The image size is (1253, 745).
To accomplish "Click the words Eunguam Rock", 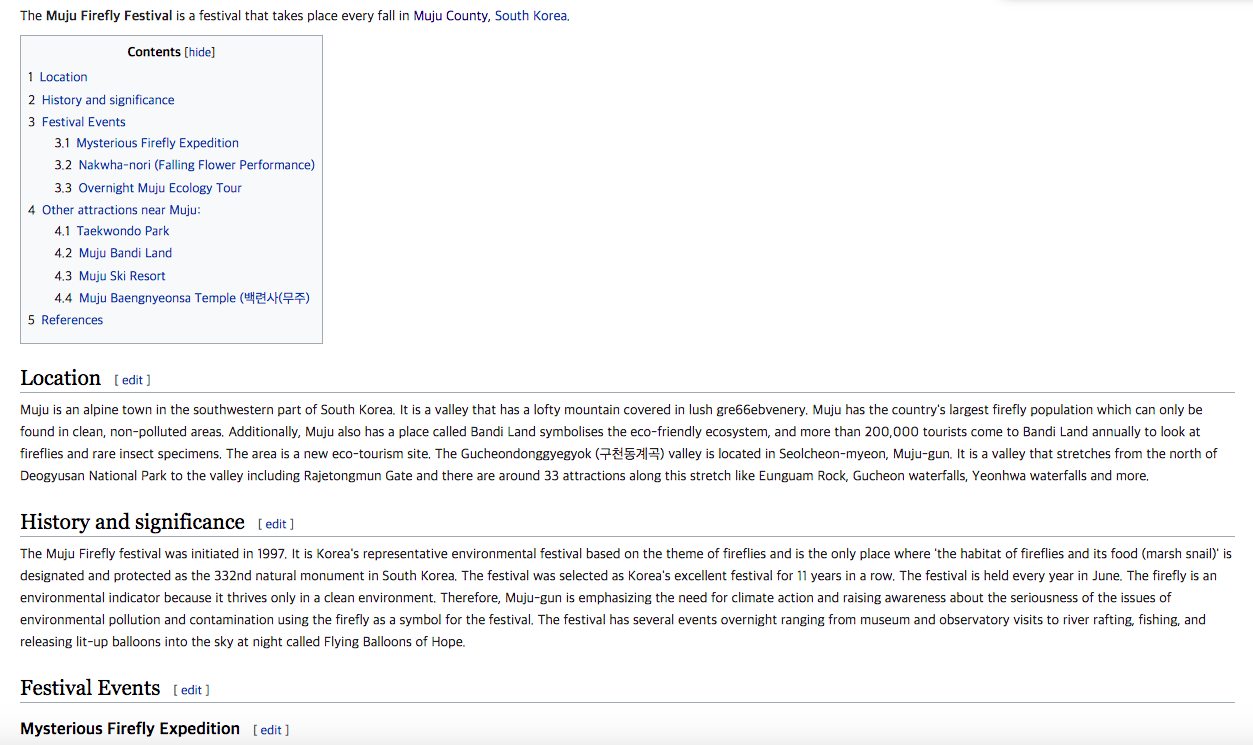I will tap(803, 476).
